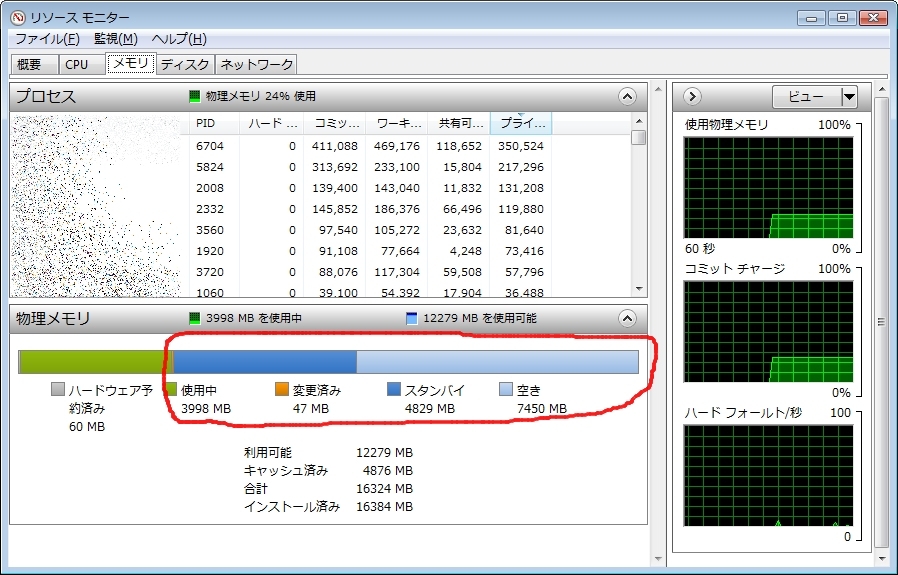Click main pane scrollbar down arrow
This screenshot has height=575, width=898.
point(657,558)
